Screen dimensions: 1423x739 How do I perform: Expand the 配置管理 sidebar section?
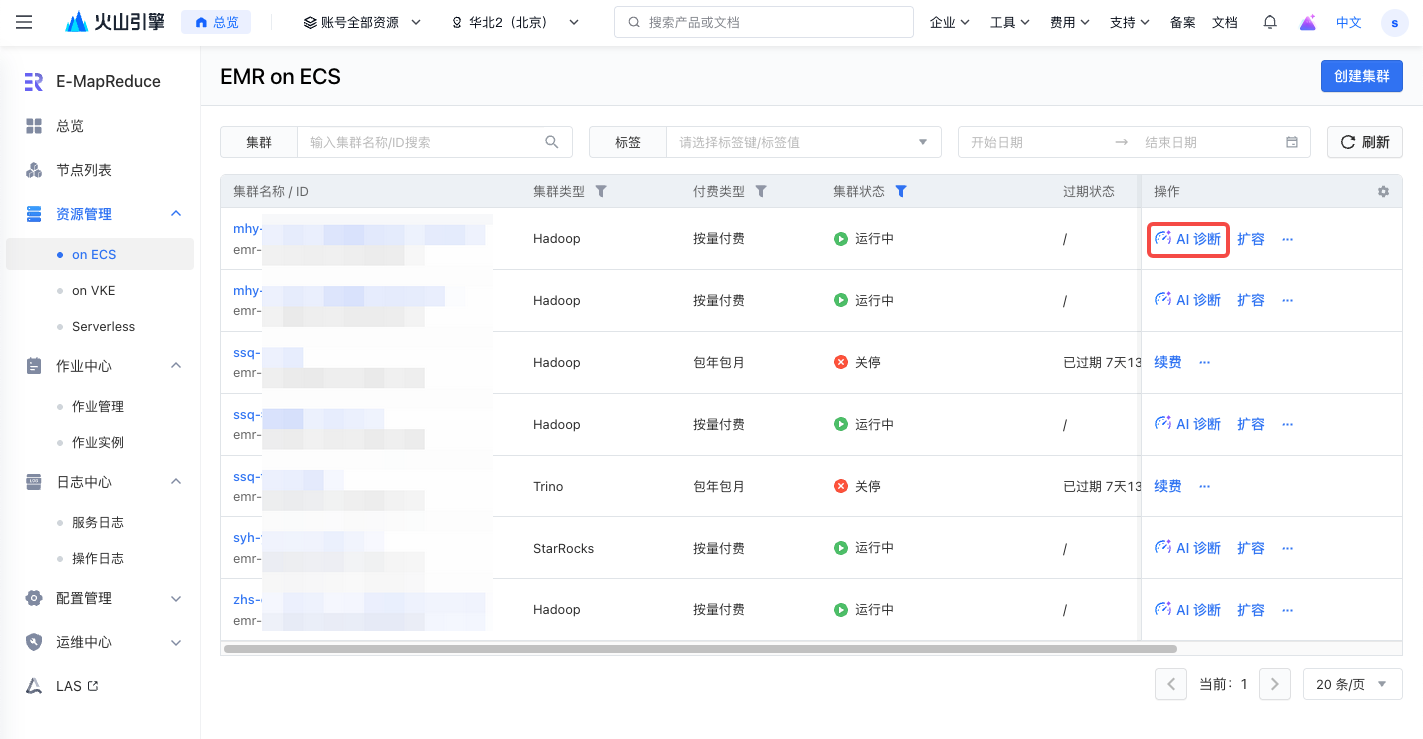pyautogui.click(x=176, y=598)
